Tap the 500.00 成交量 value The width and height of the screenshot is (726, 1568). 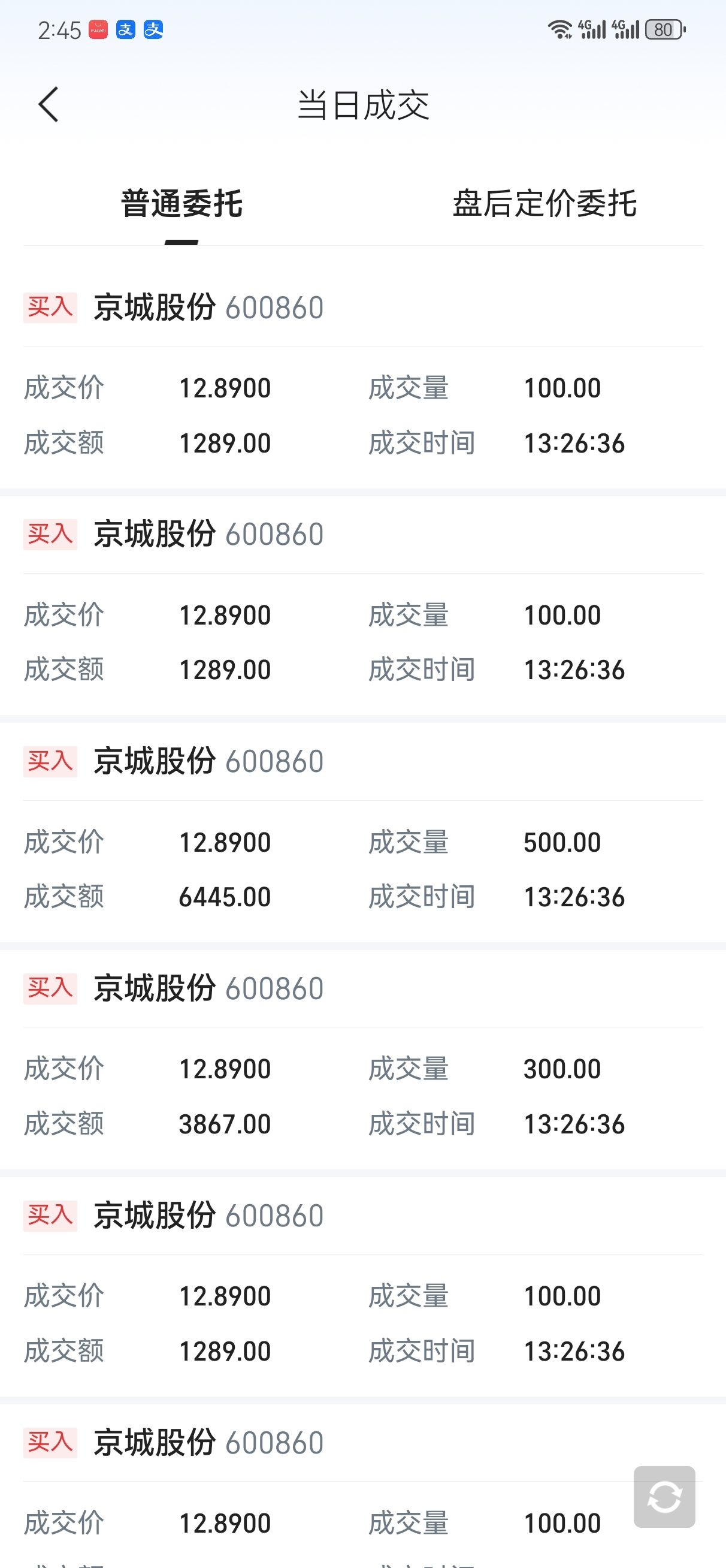click(562, 842)
